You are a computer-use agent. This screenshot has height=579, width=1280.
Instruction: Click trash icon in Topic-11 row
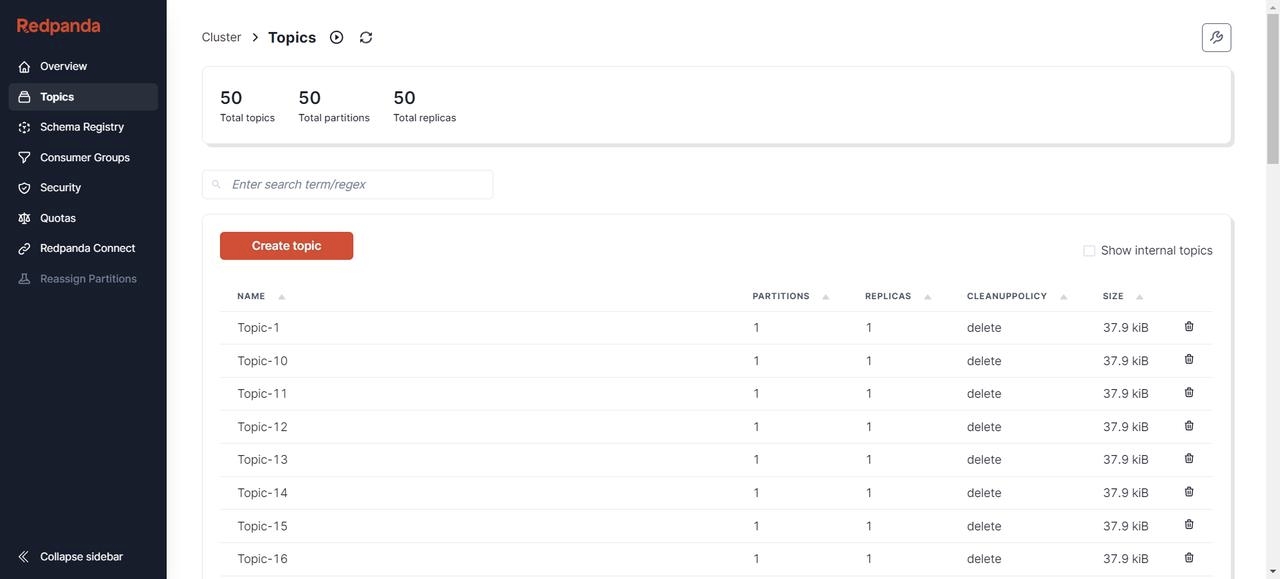tap(1189, 393)
